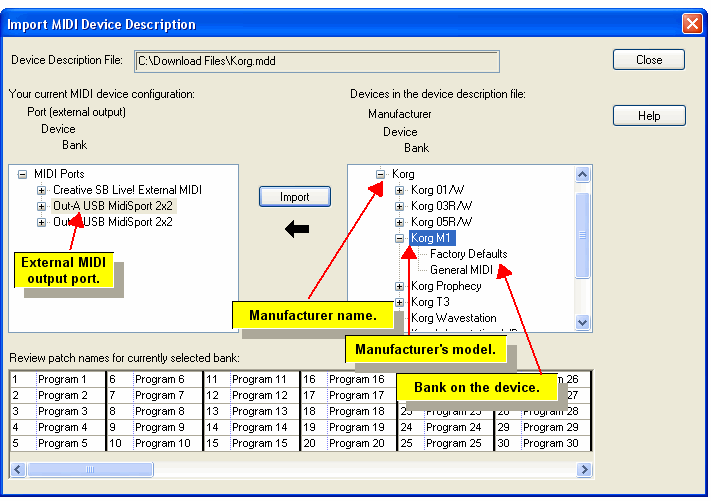Collapse the Korg manufacturer node
This screenshot has height=501, width=711.
380,174
